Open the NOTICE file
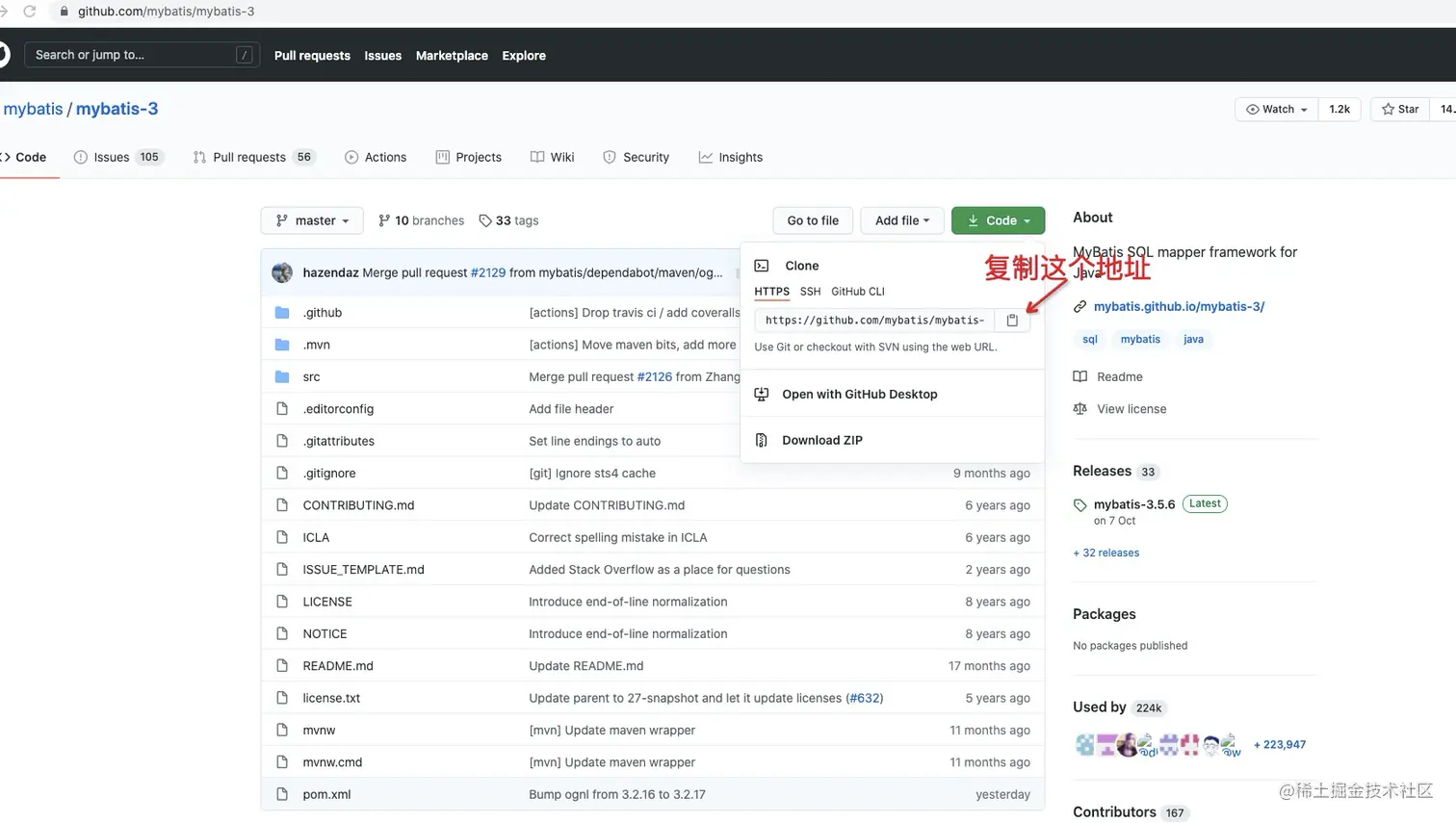This screenshot has width=1456, height=823. (x=325, y=634)
